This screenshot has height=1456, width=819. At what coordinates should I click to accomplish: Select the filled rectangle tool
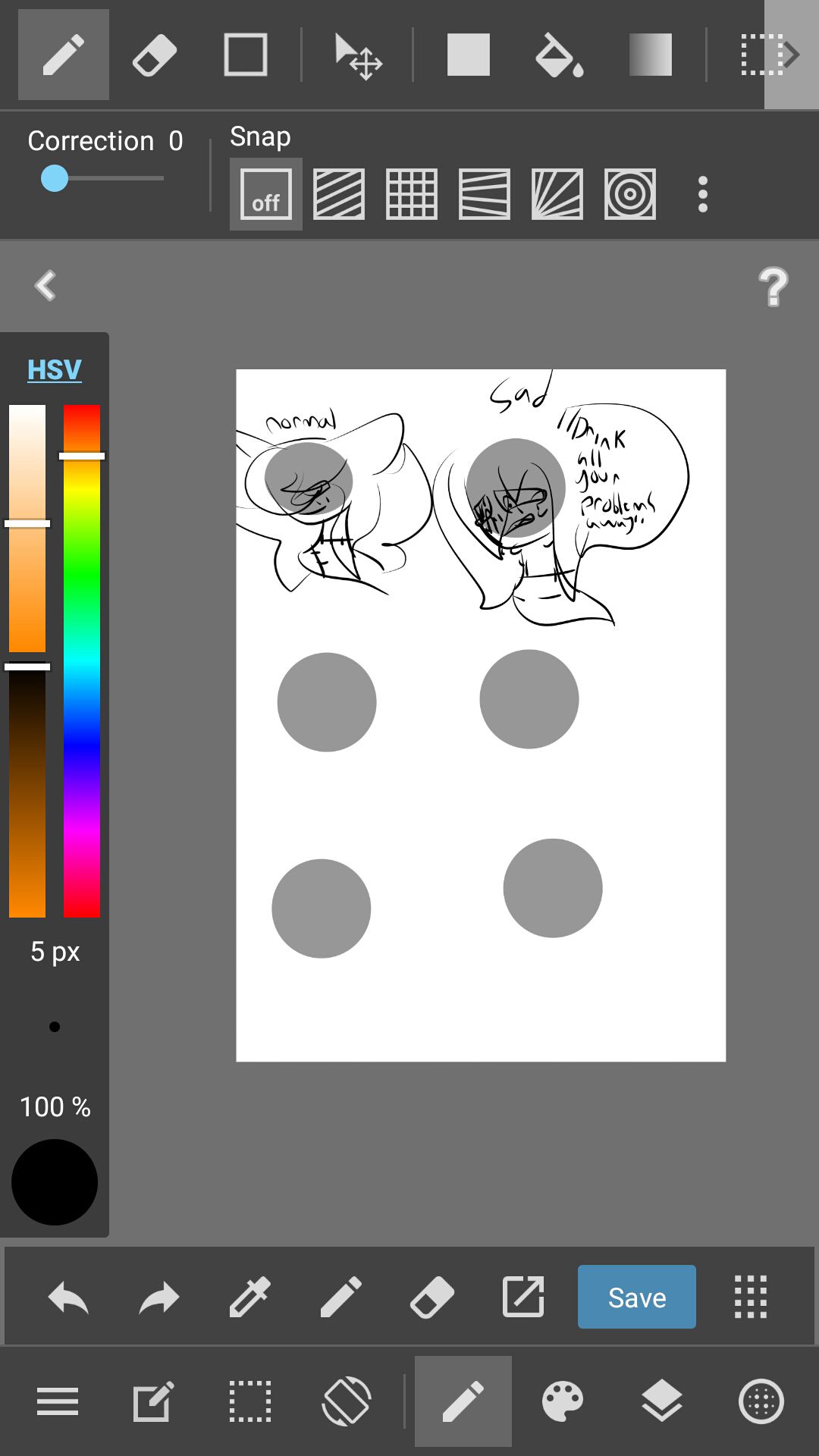[x=469, y=55]
